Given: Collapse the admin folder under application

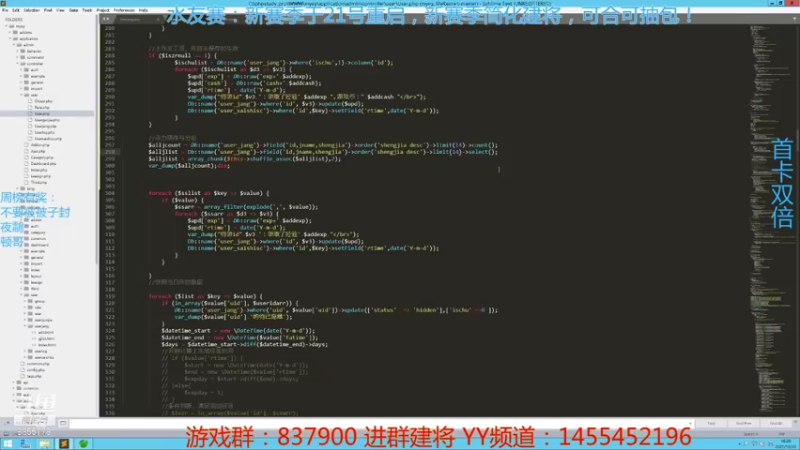Looking at the screenshot, I should (14, 45).
